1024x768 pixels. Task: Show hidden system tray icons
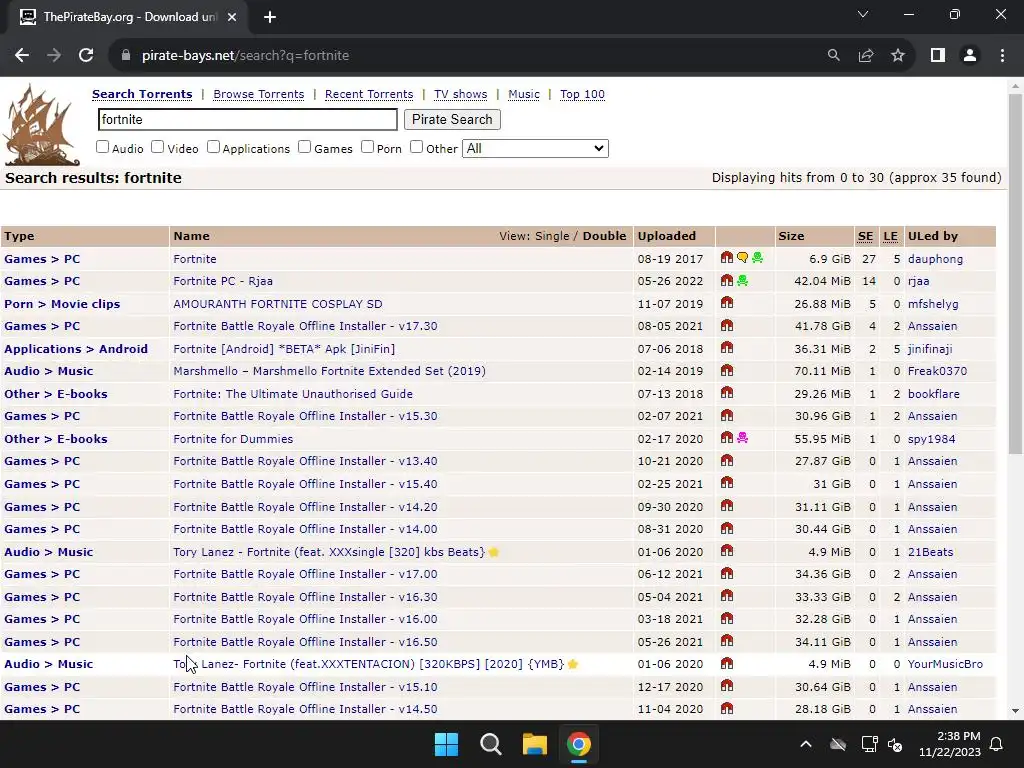coord(806,744)
